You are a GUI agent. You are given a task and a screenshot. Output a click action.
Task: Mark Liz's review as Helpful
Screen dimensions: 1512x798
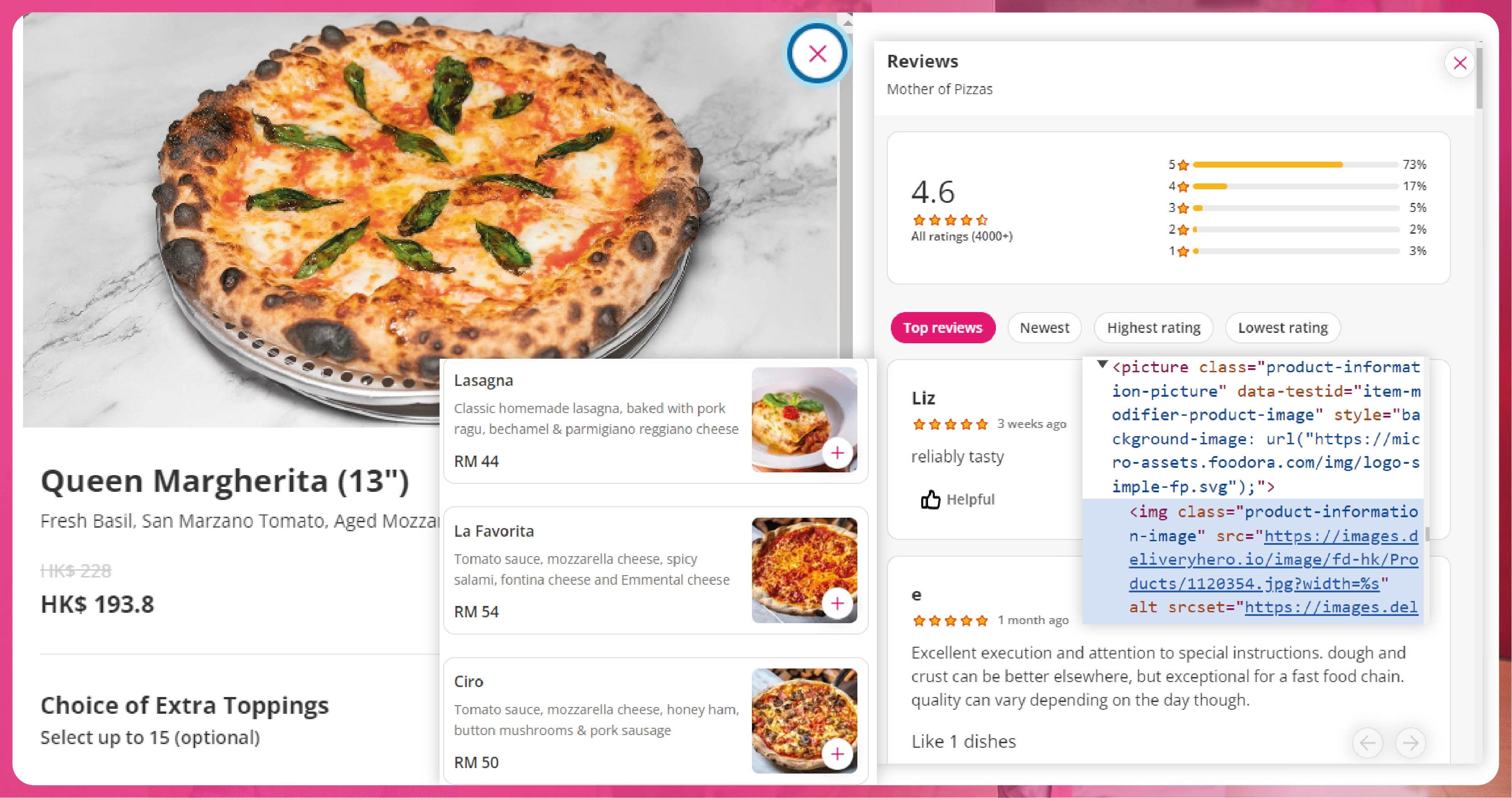click(957, 499)
